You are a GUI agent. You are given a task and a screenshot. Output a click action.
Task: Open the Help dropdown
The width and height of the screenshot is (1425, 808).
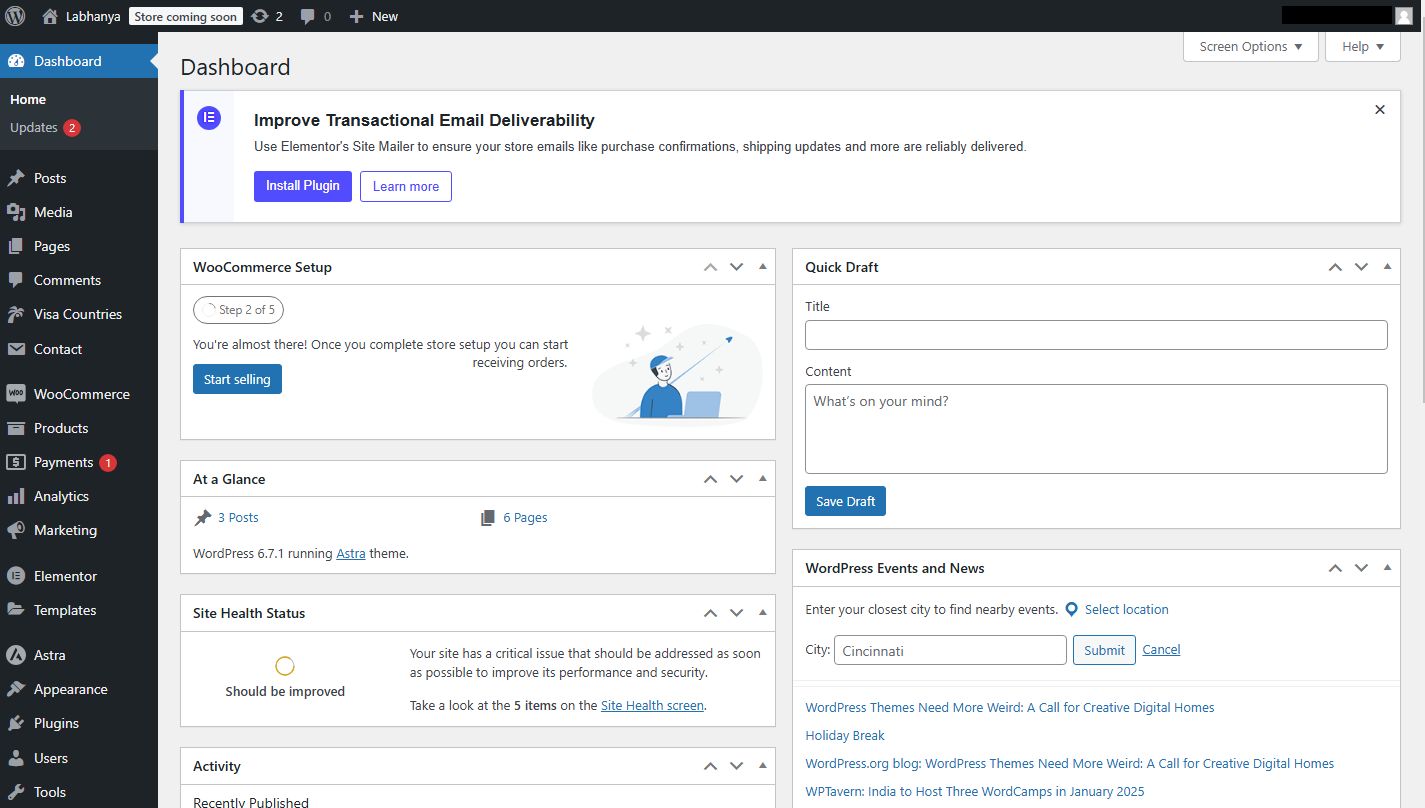click(x=1363, y=47)
